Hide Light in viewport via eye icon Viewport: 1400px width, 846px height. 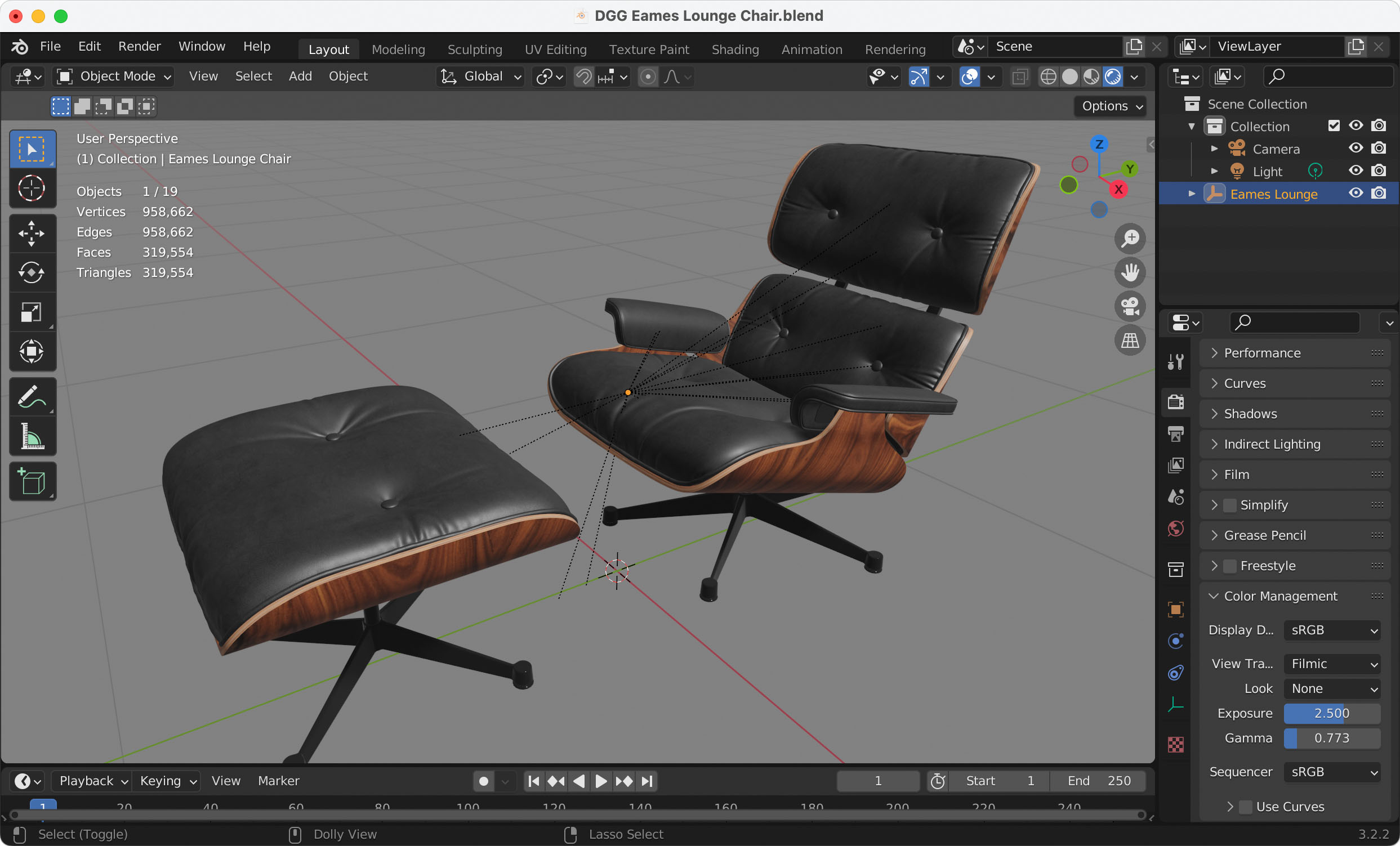(1356, 171)
